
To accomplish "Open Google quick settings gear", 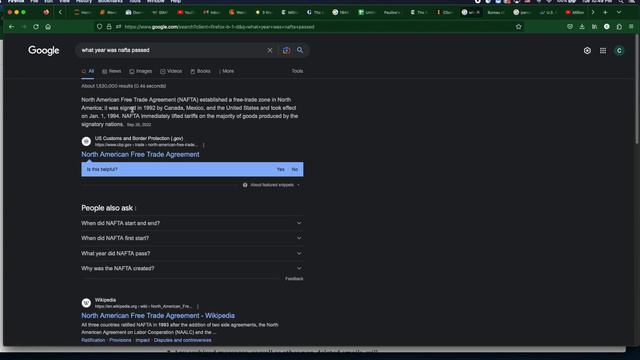I will pyautogui.click(x=587, y=51).
